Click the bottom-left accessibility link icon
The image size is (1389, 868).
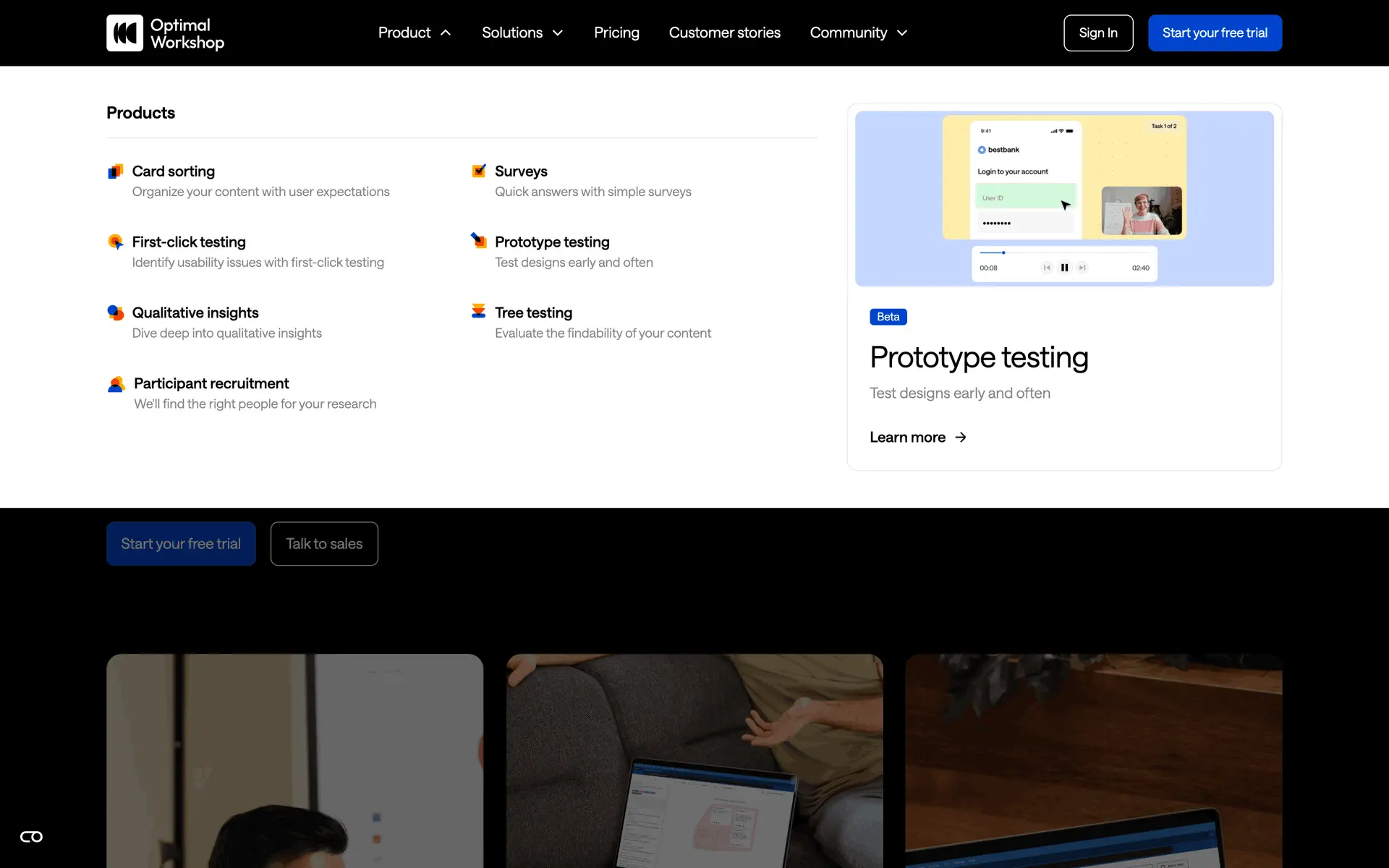(31, 837)
